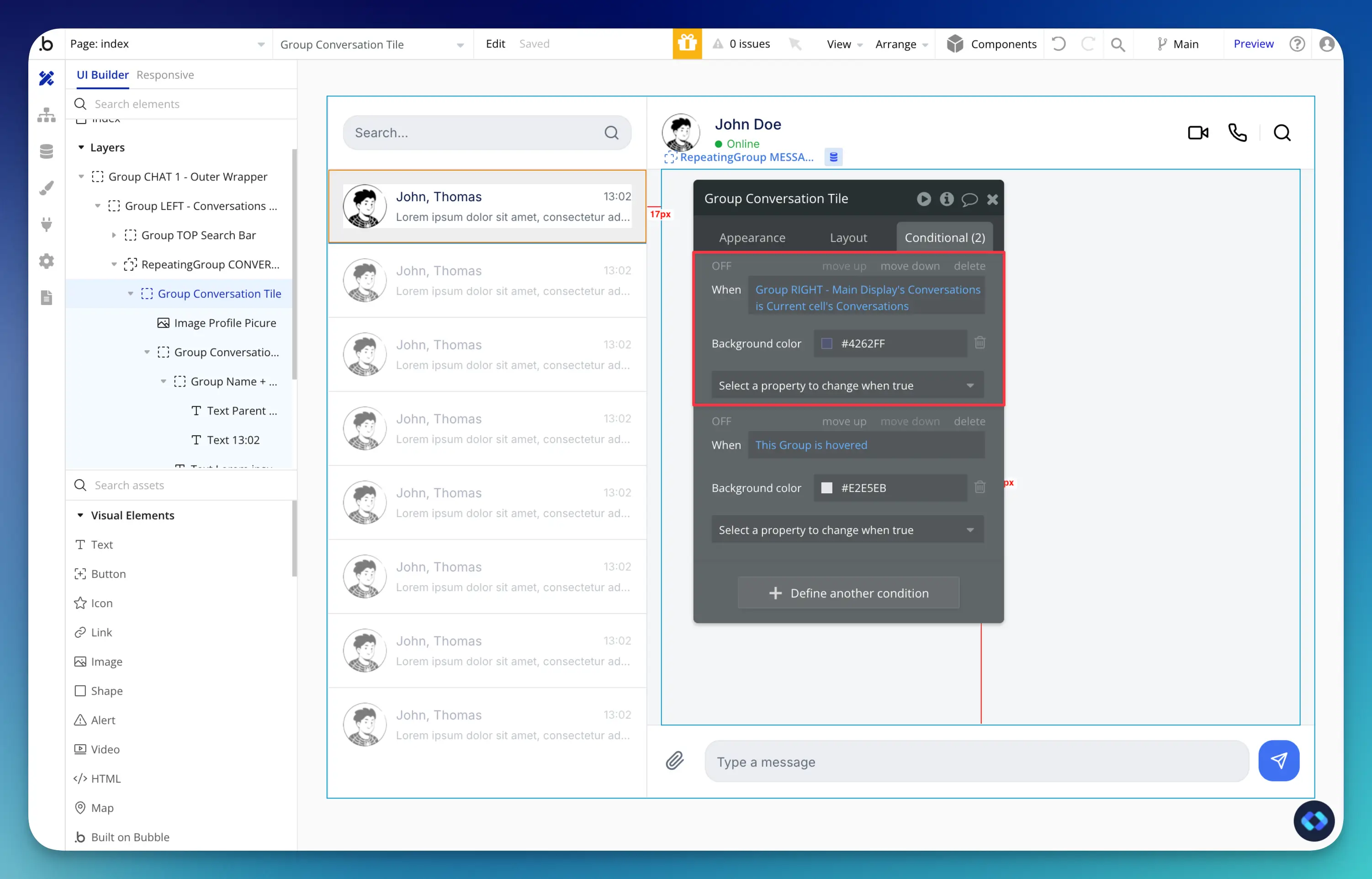Open the Components button
The width and height of the screenshot is (1372, 879).
point(991,44)
